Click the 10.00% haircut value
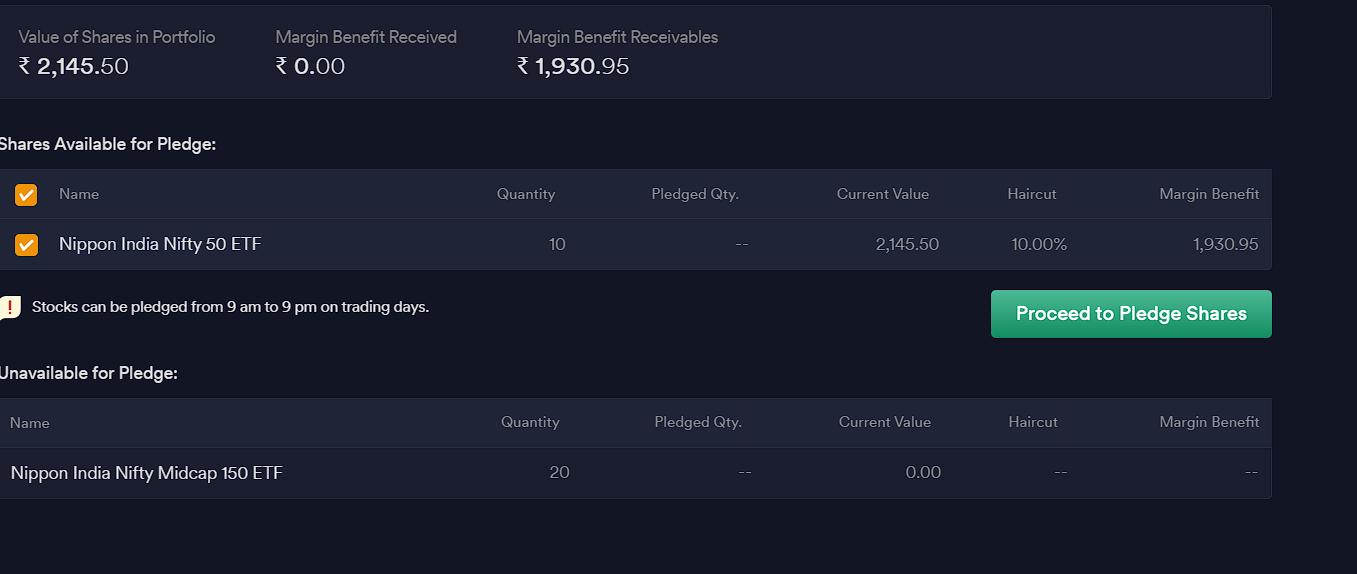This screenshot has width=1357, height=574. pos(1039,244)
